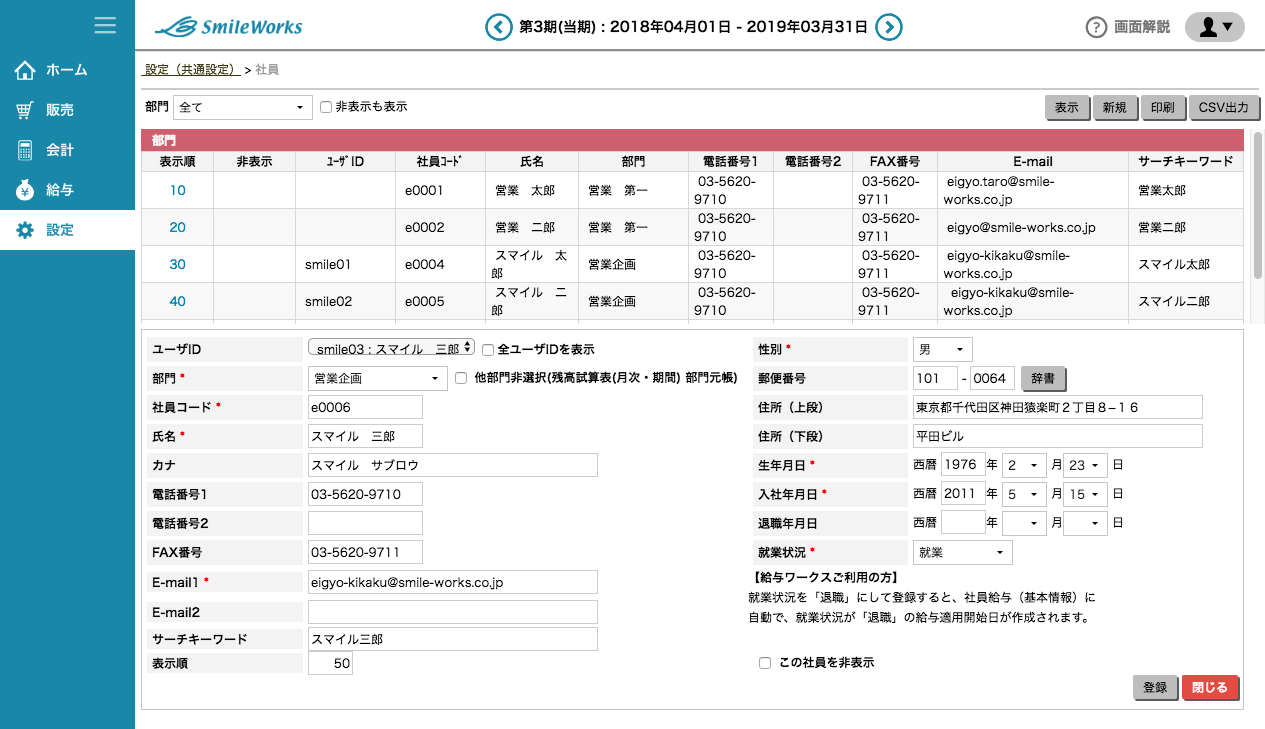This screenshot has height=729, width=1265.
Task: Open the birth month dropdown showing 2
Action: pos(1024,465)
